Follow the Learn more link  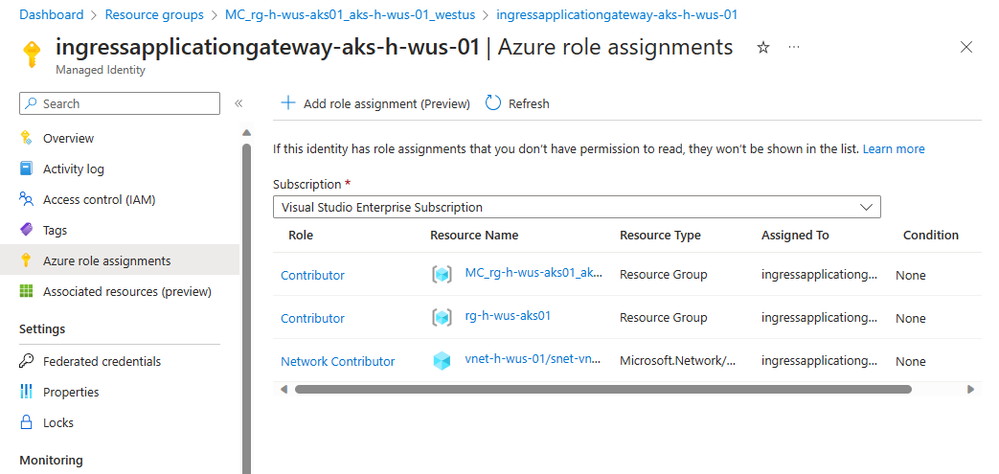(893, 148)
